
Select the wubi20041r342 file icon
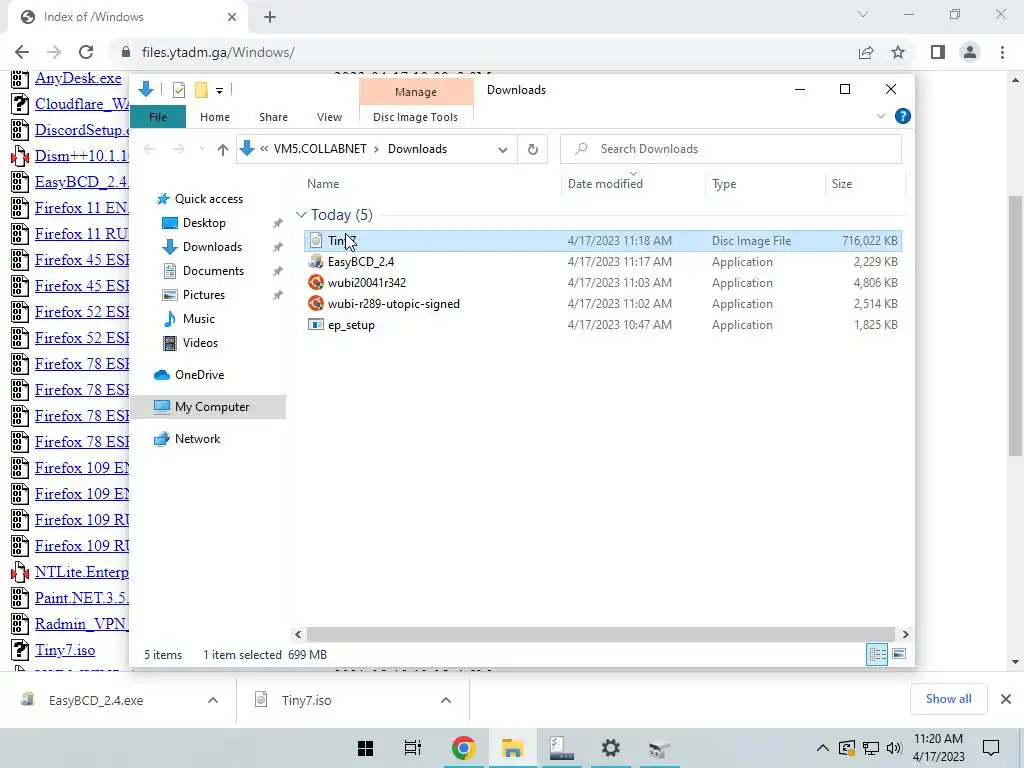point(316,283)
